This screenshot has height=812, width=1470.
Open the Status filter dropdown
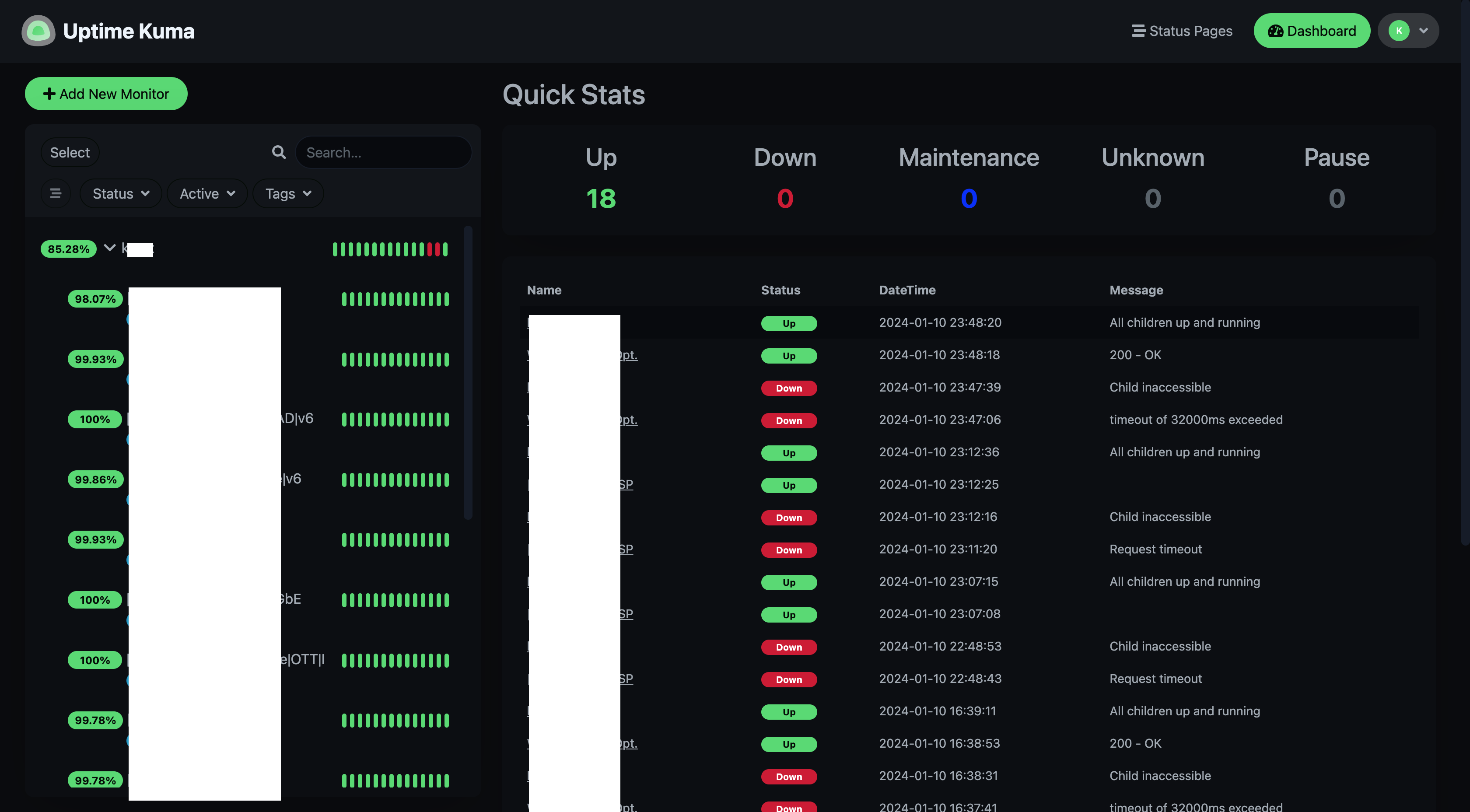coord(120,193)
